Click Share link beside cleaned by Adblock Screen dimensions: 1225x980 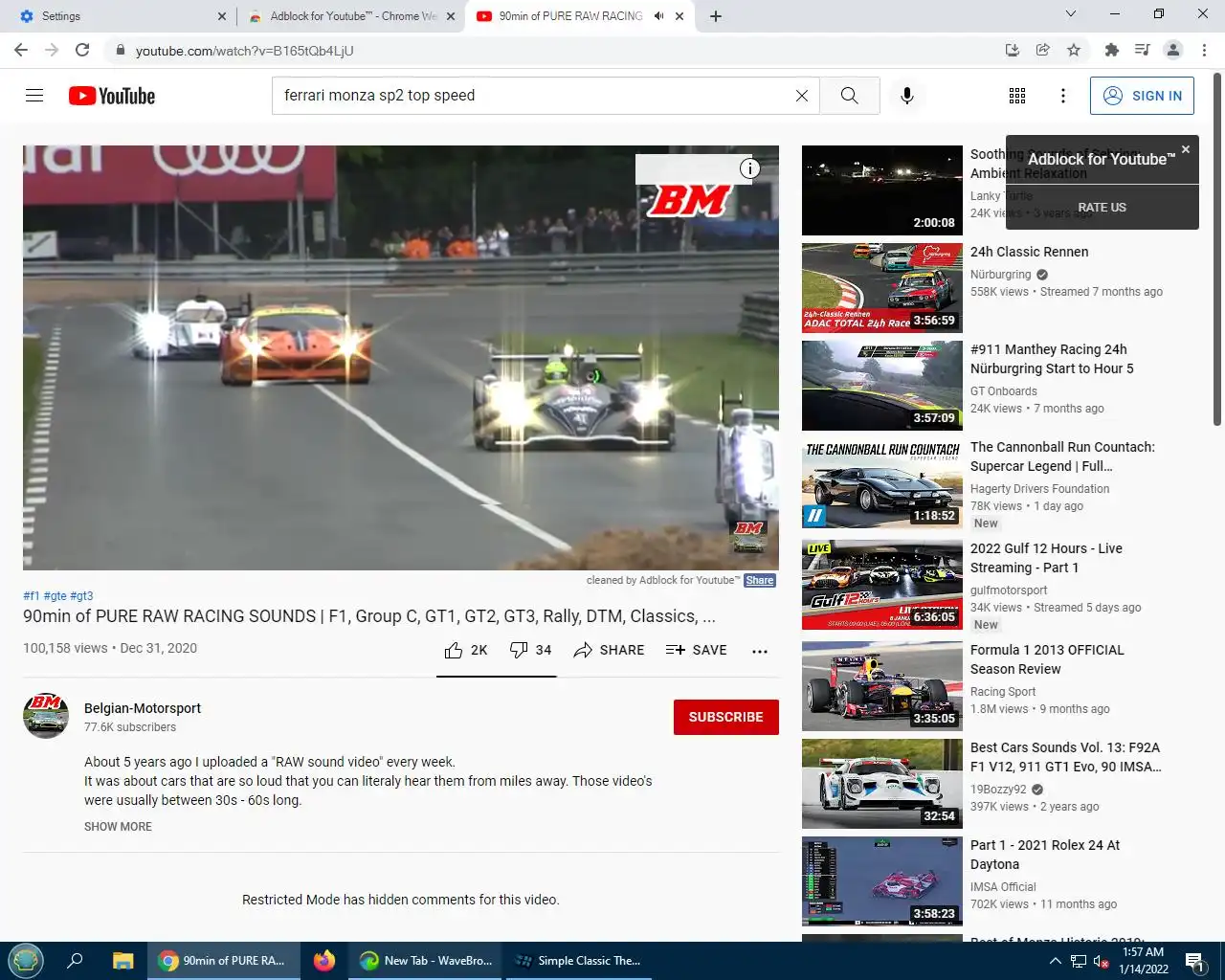coord(760,580)
